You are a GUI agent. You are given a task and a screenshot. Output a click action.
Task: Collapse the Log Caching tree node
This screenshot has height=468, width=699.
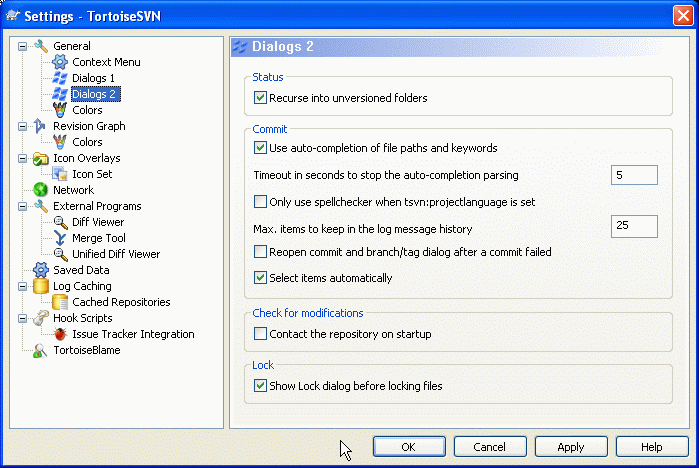(x=22, y=286)
